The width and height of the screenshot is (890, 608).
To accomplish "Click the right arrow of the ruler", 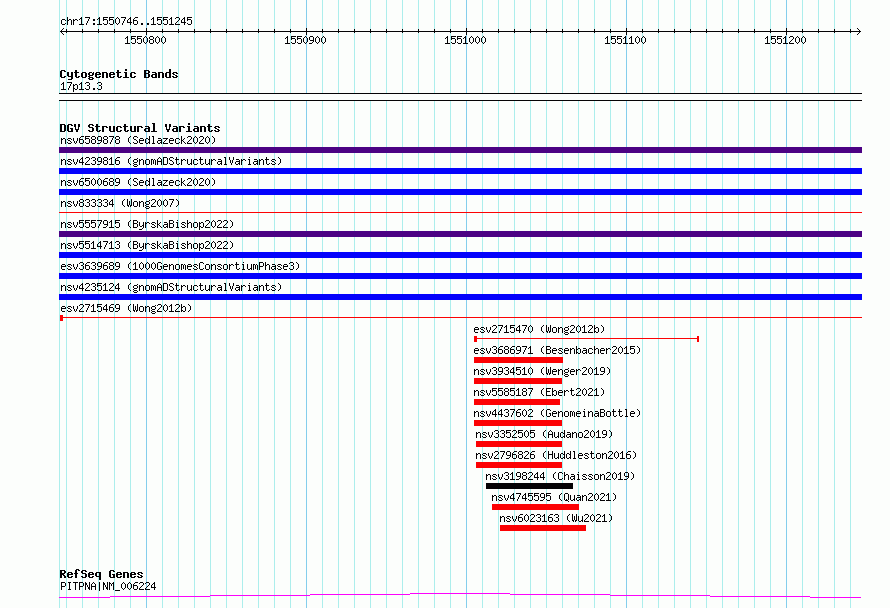I will (858, 31).
